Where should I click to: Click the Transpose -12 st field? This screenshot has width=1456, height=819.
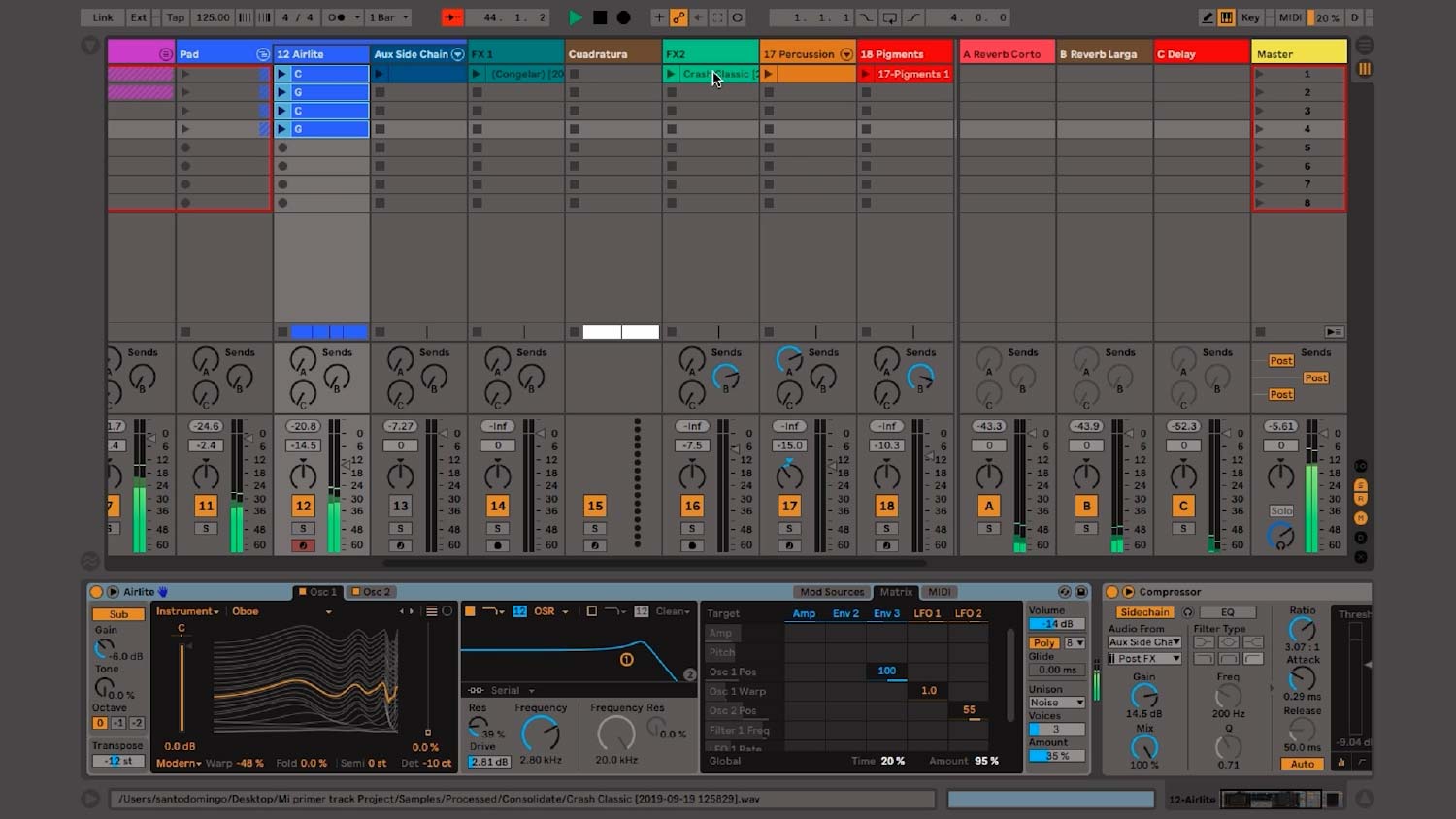click(118, 761)
